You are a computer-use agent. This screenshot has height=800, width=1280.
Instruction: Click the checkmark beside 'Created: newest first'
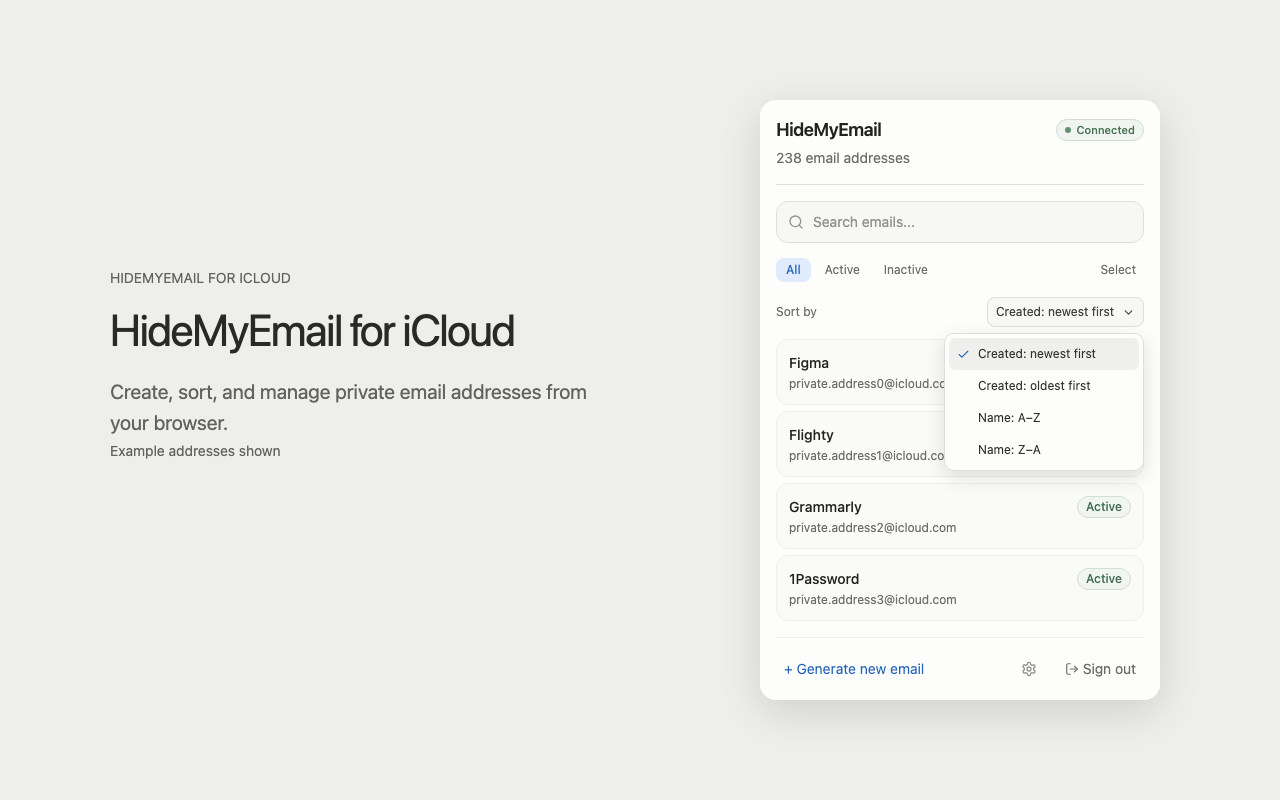tap(963, 354)
